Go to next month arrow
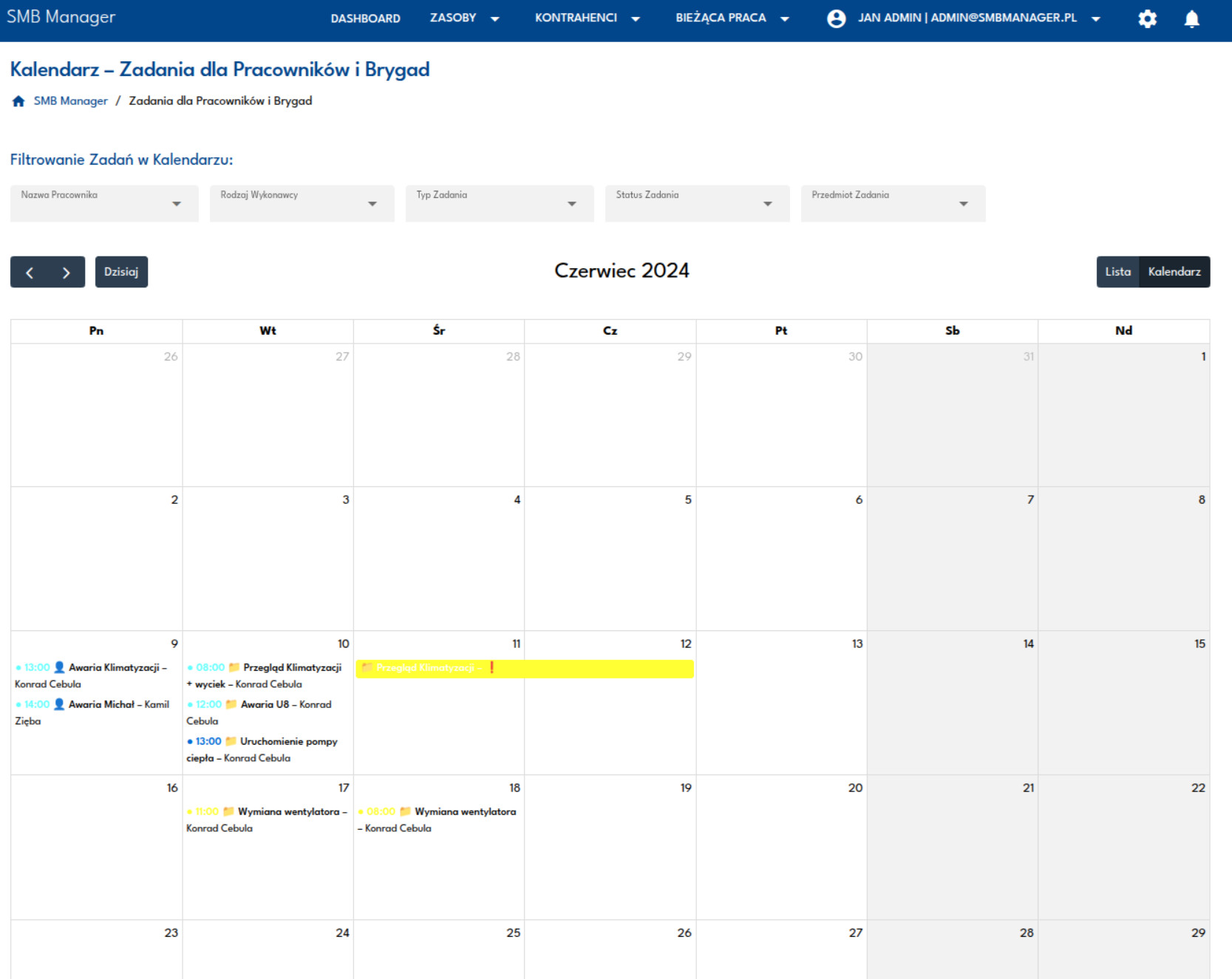The image size is (1232, 979). click(67, 273)
